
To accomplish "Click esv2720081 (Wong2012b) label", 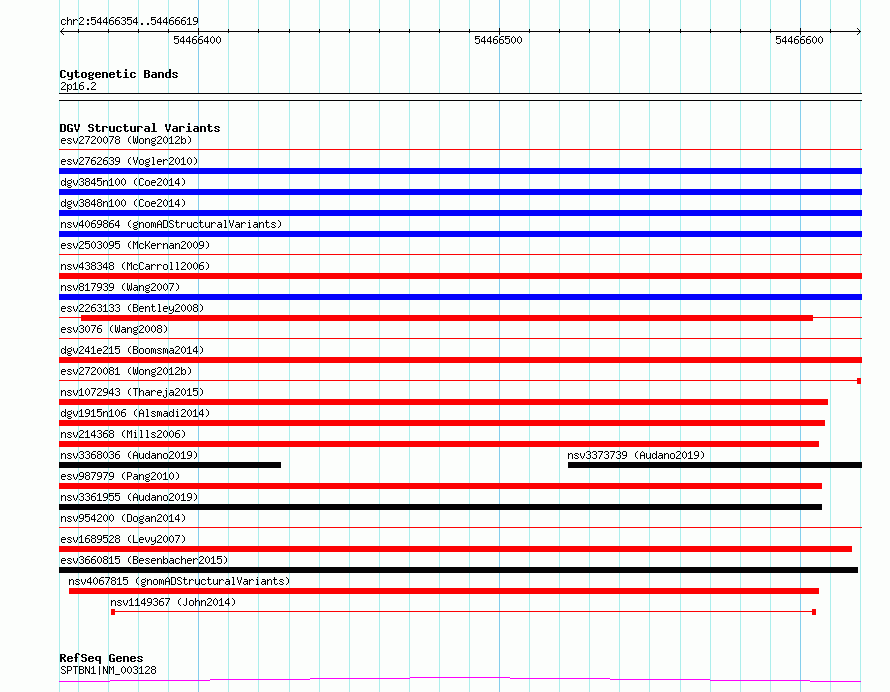I will [126, 371].
